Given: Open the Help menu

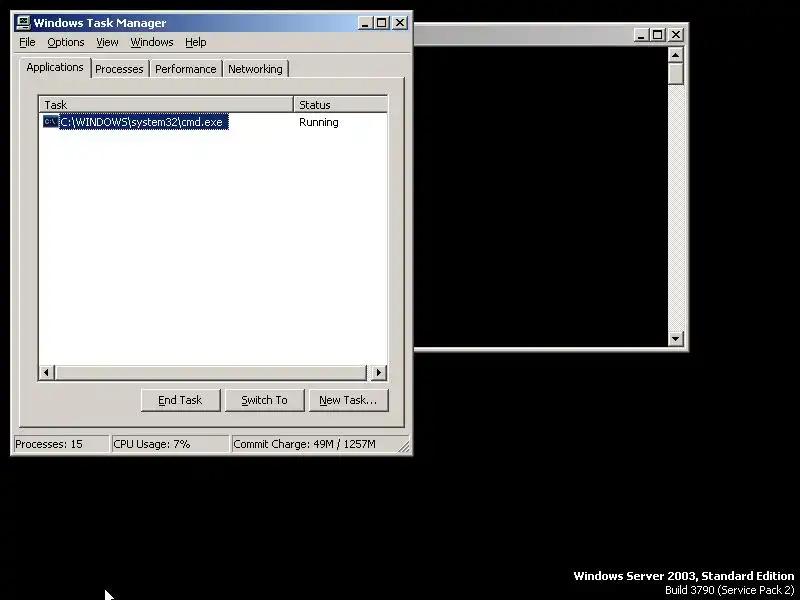Looking at the screenshot, I should click(195, 42).
